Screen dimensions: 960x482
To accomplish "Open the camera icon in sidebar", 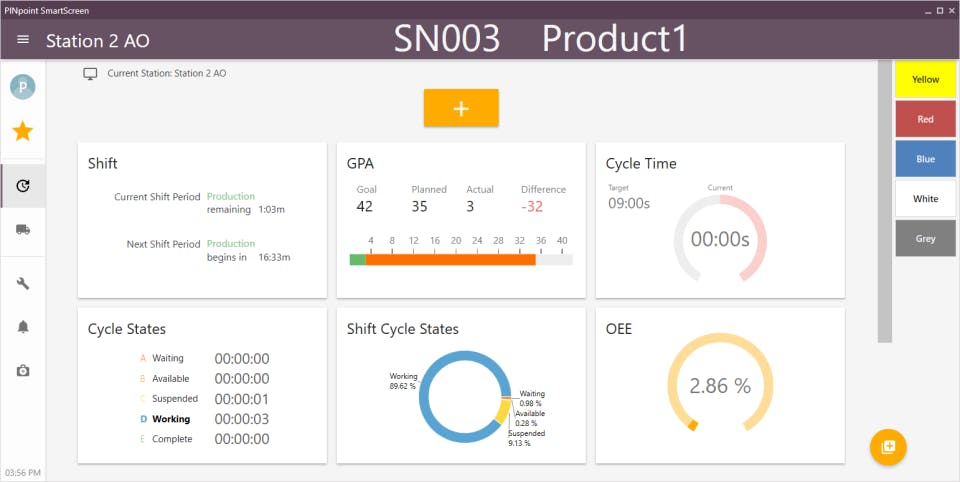I will pyautogui.click(x=23, y=371).
